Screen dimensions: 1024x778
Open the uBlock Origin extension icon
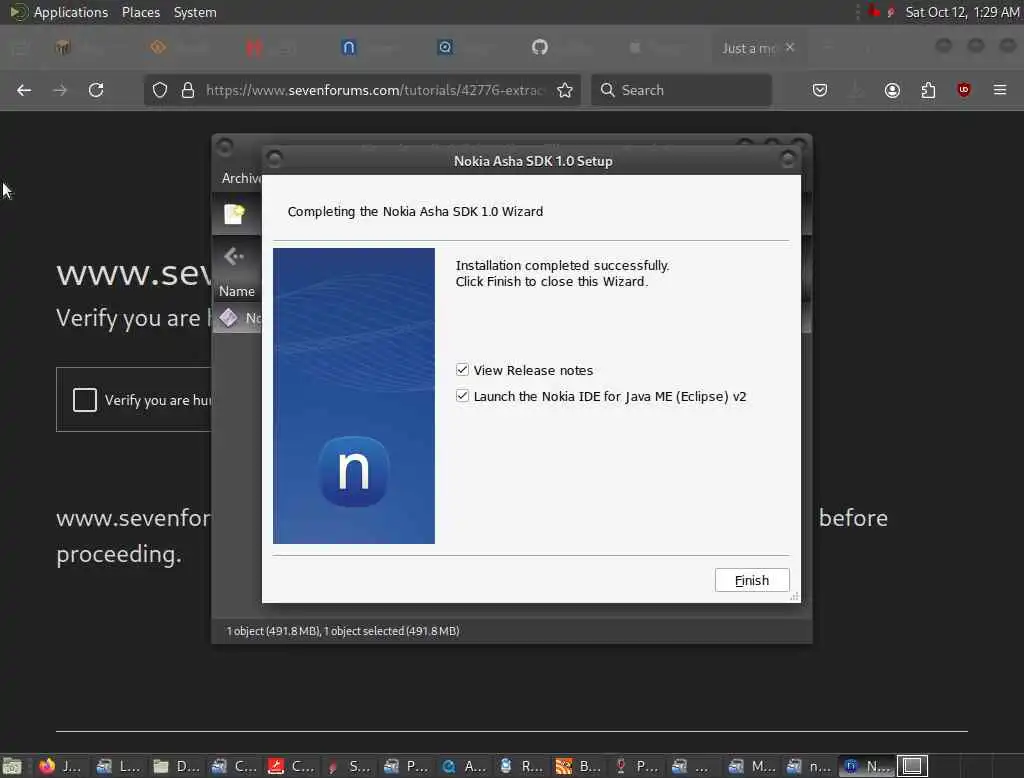964,90
